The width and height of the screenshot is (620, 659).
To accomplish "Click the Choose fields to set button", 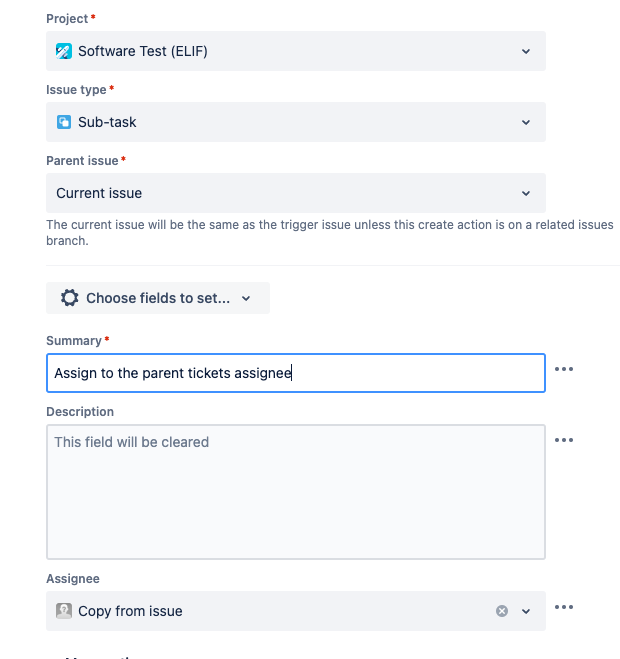I will (x=158, y=298).
